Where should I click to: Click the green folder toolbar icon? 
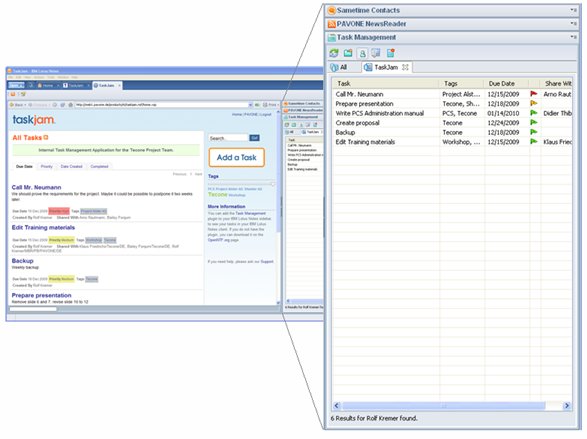pos(348,53)
